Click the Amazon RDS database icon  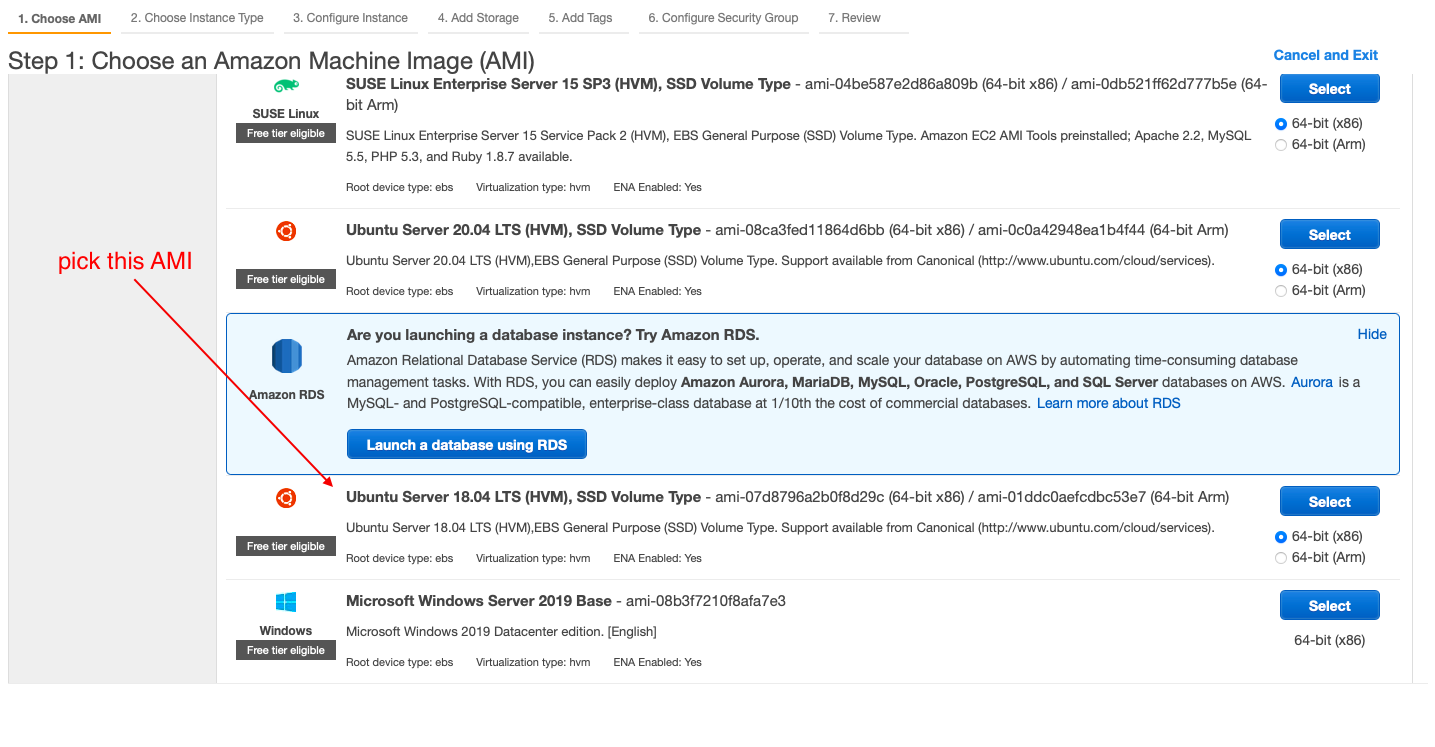pyautogui.click(x=287, y=356)
